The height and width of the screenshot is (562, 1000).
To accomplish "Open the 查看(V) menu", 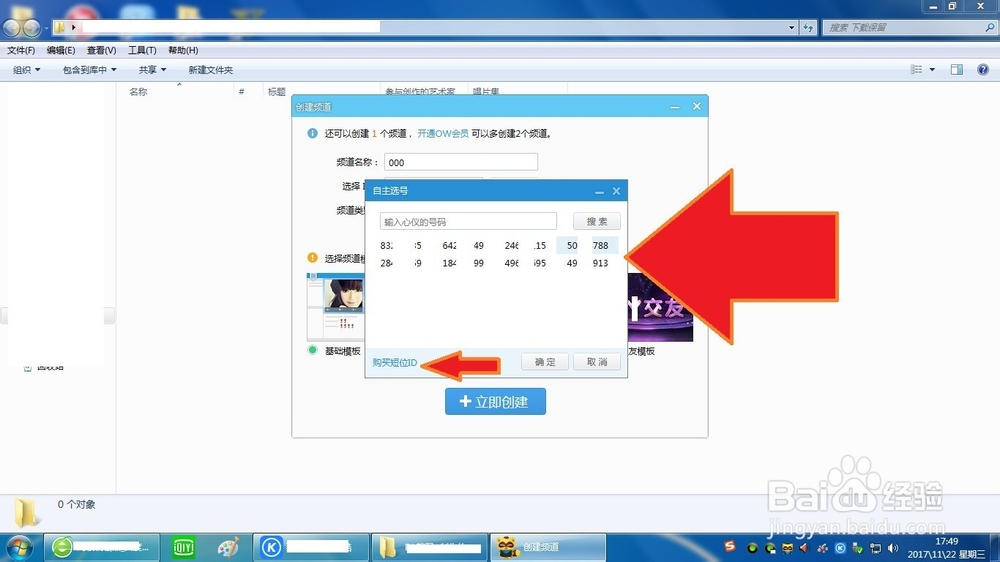I will (101, 50).
